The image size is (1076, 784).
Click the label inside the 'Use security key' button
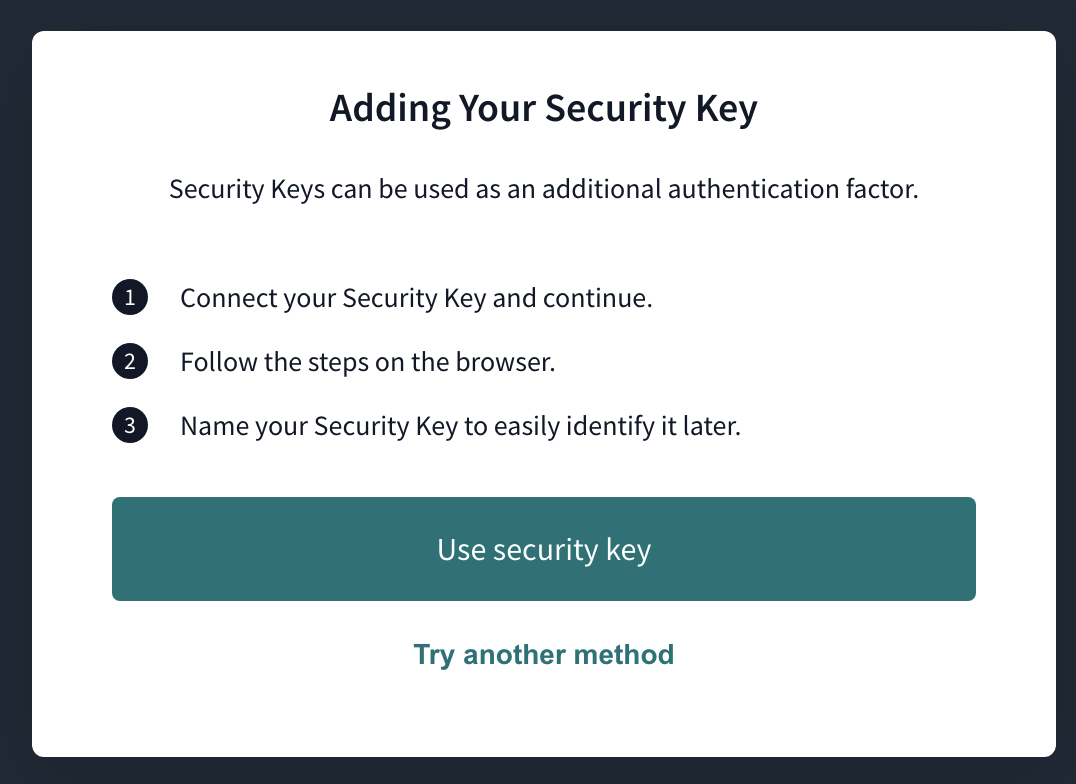click(x=543, y=549)
